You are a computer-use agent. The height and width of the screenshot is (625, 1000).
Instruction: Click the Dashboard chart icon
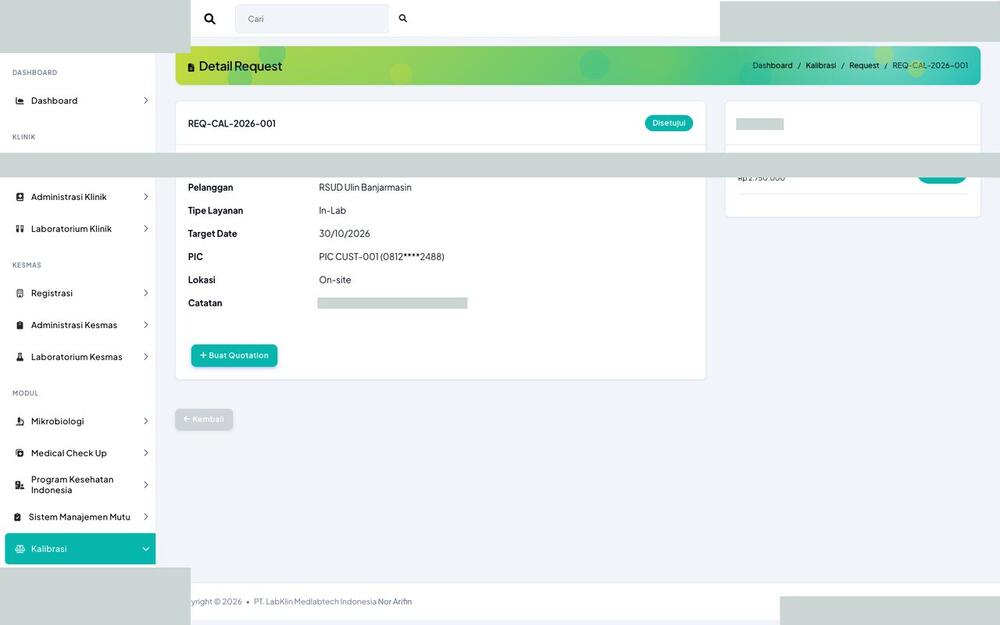pos(20,101)
